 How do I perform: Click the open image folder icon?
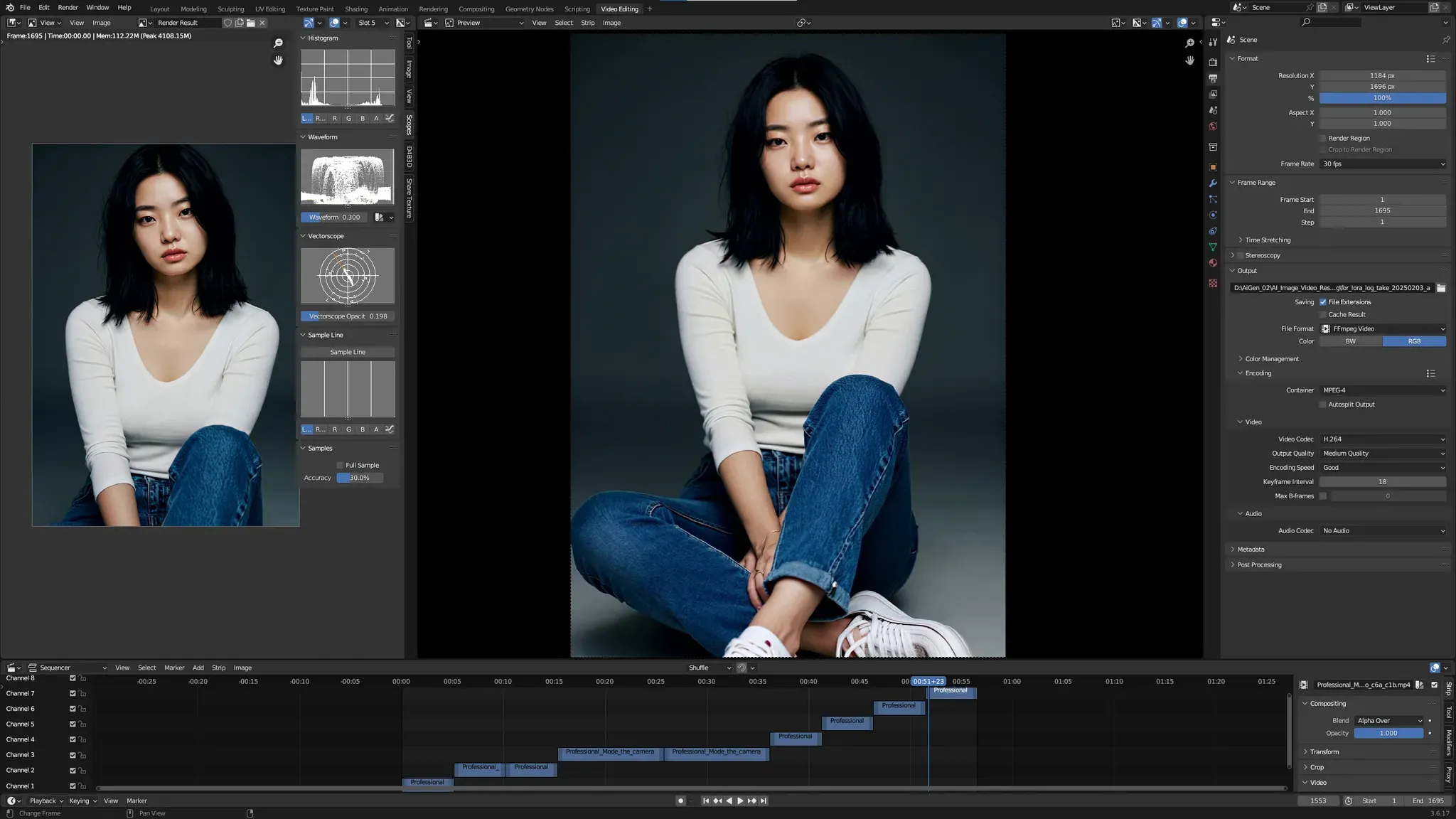pos(251,23)
